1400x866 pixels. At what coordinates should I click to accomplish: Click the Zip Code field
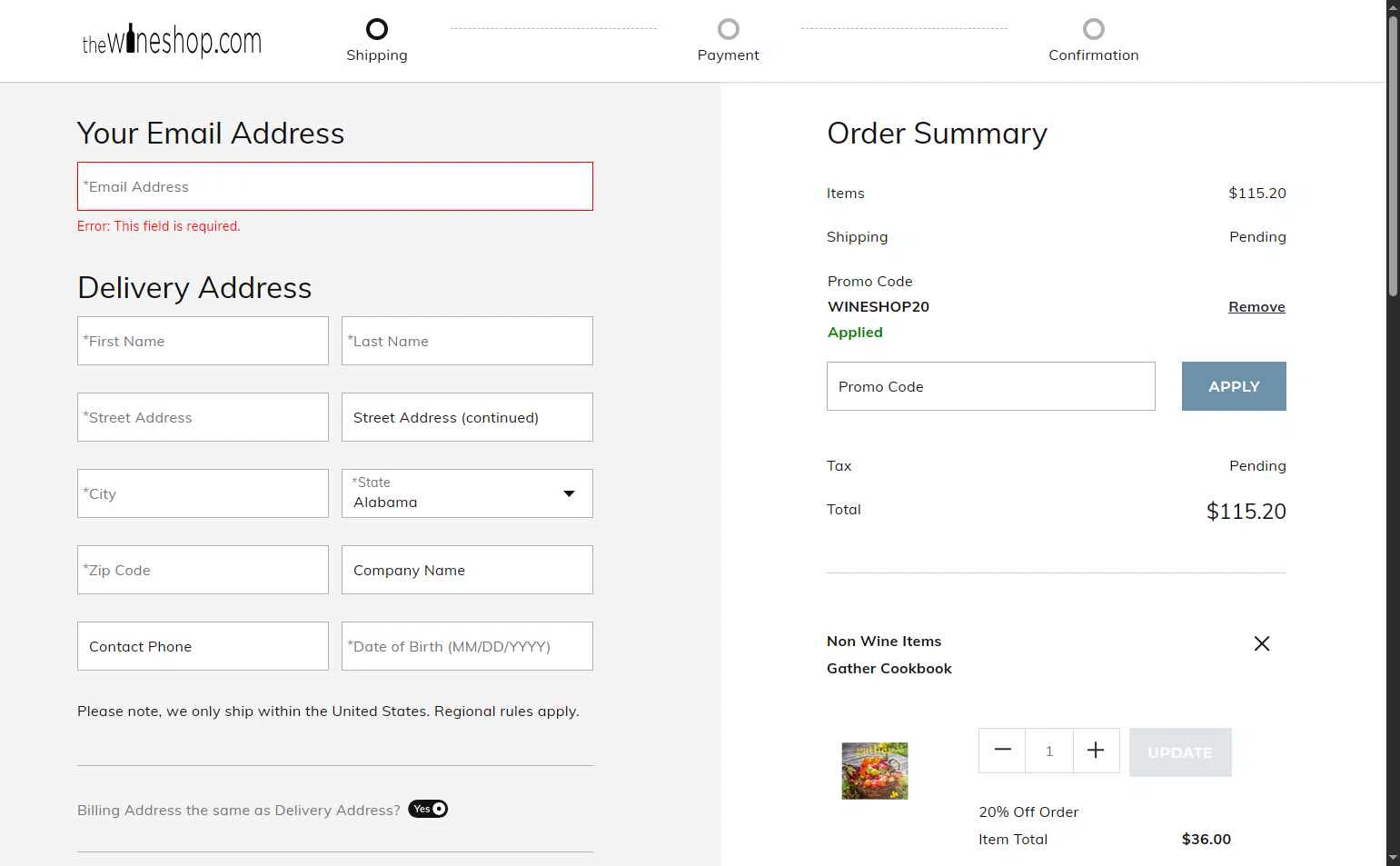203,570
